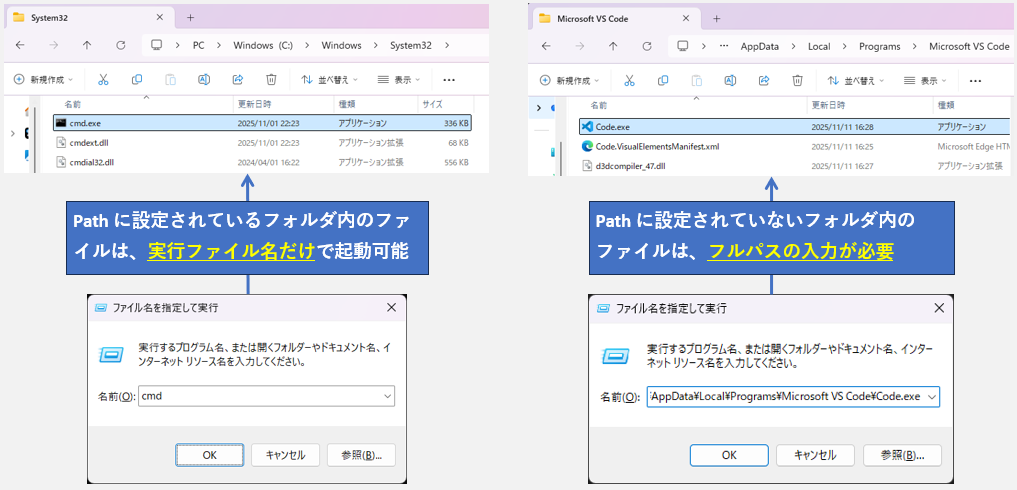The image size is (1017, 490).
Task: Click the PC monitor icon in System32 address bar
Action: click(x=156, y=45)
